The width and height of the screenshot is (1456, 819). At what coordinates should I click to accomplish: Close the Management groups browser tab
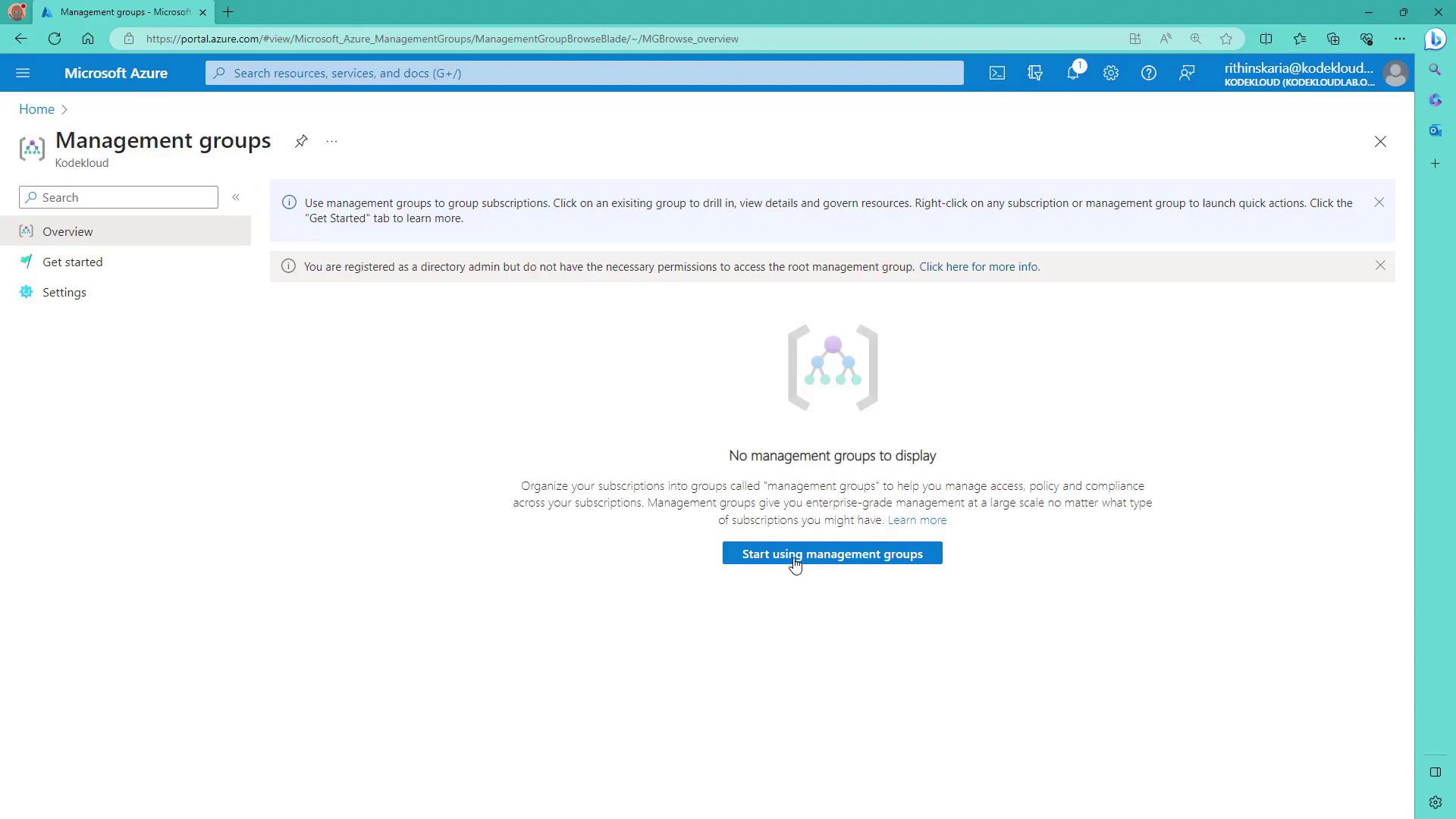(202, 12)
